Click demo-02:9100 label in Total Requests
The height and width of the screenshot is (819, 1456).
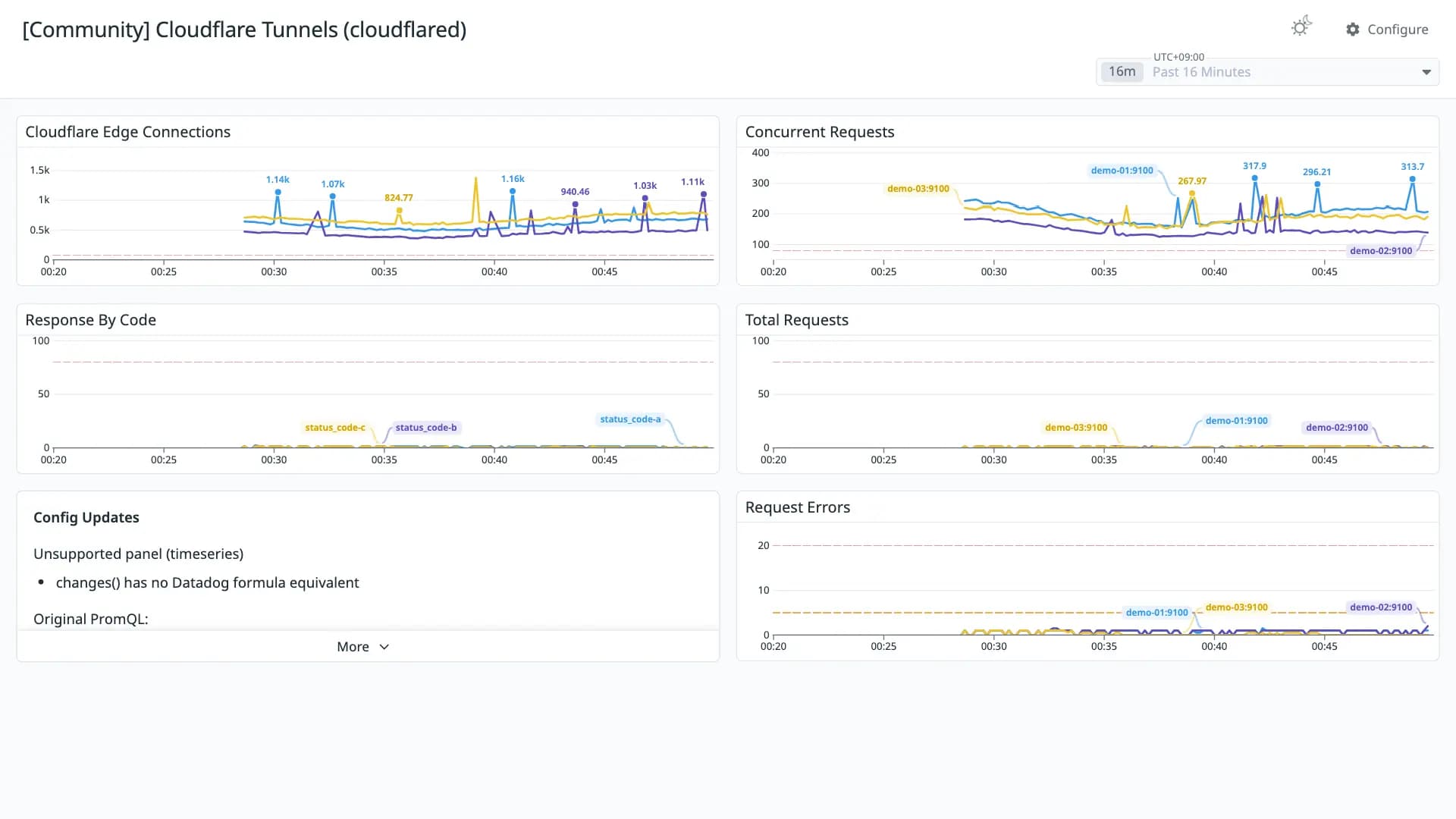coord(1336,428)
